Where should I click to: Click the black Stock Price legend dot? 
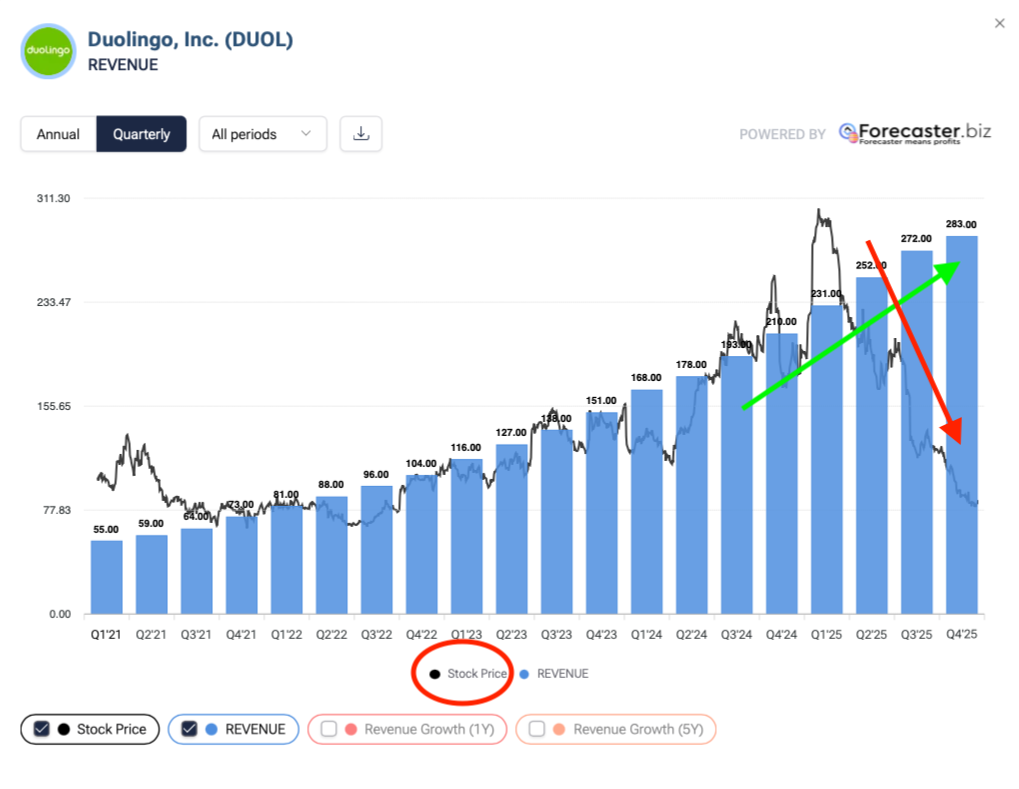tap(435, 674)
